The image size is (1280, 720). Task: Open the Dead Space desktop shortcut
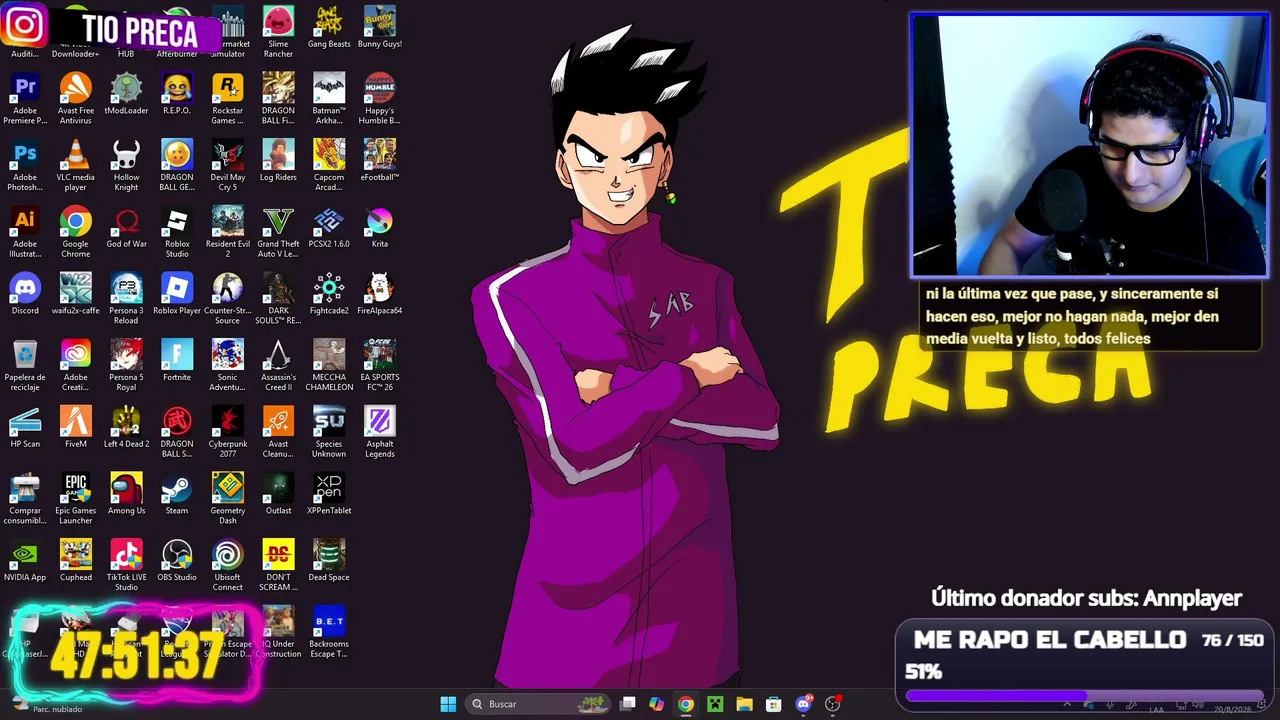[329, 561]
